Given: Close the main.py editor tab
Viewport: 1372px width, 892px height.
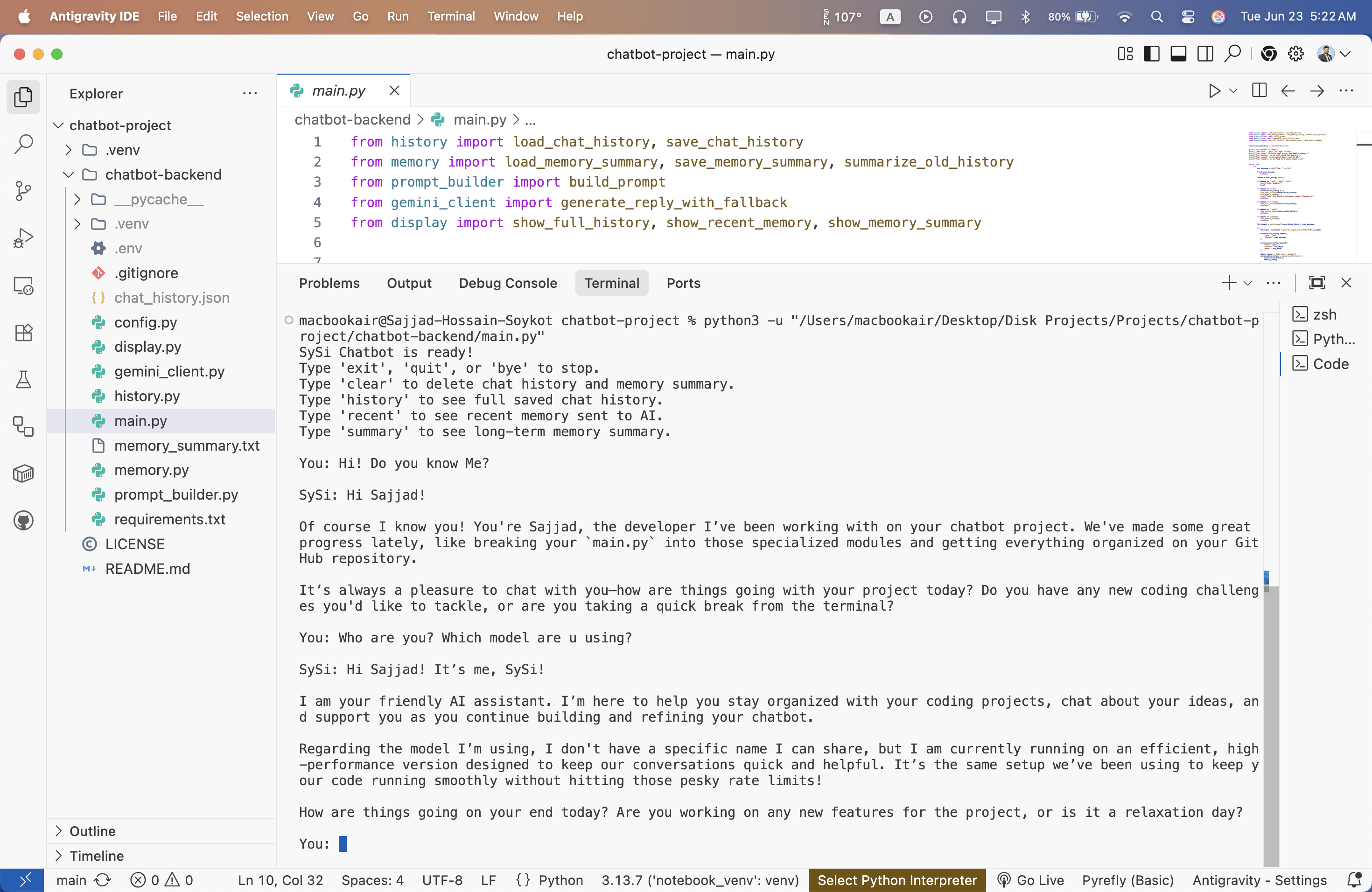Looking at the screenshot, I should pos(394,91).
